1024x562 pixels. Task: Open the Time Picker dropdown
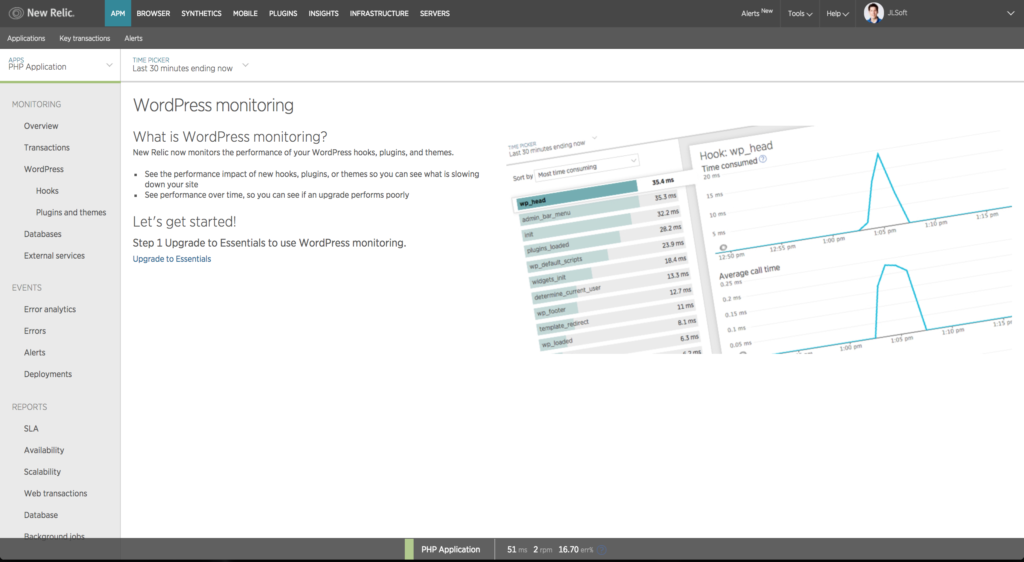(x=190, y=65)
